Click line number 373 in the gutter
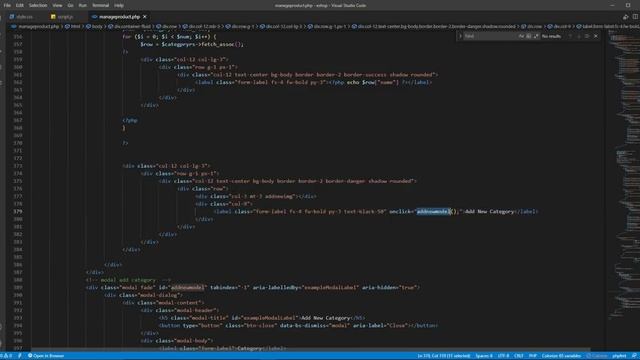 pyautogui.click(x=18, y=166)
